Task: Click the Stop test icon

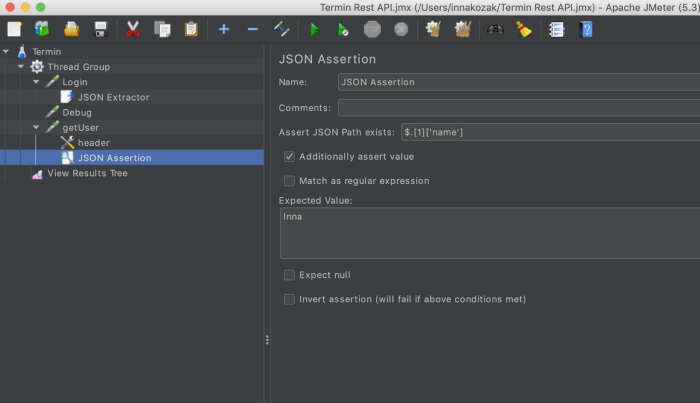Action: (x=372, y=29)
